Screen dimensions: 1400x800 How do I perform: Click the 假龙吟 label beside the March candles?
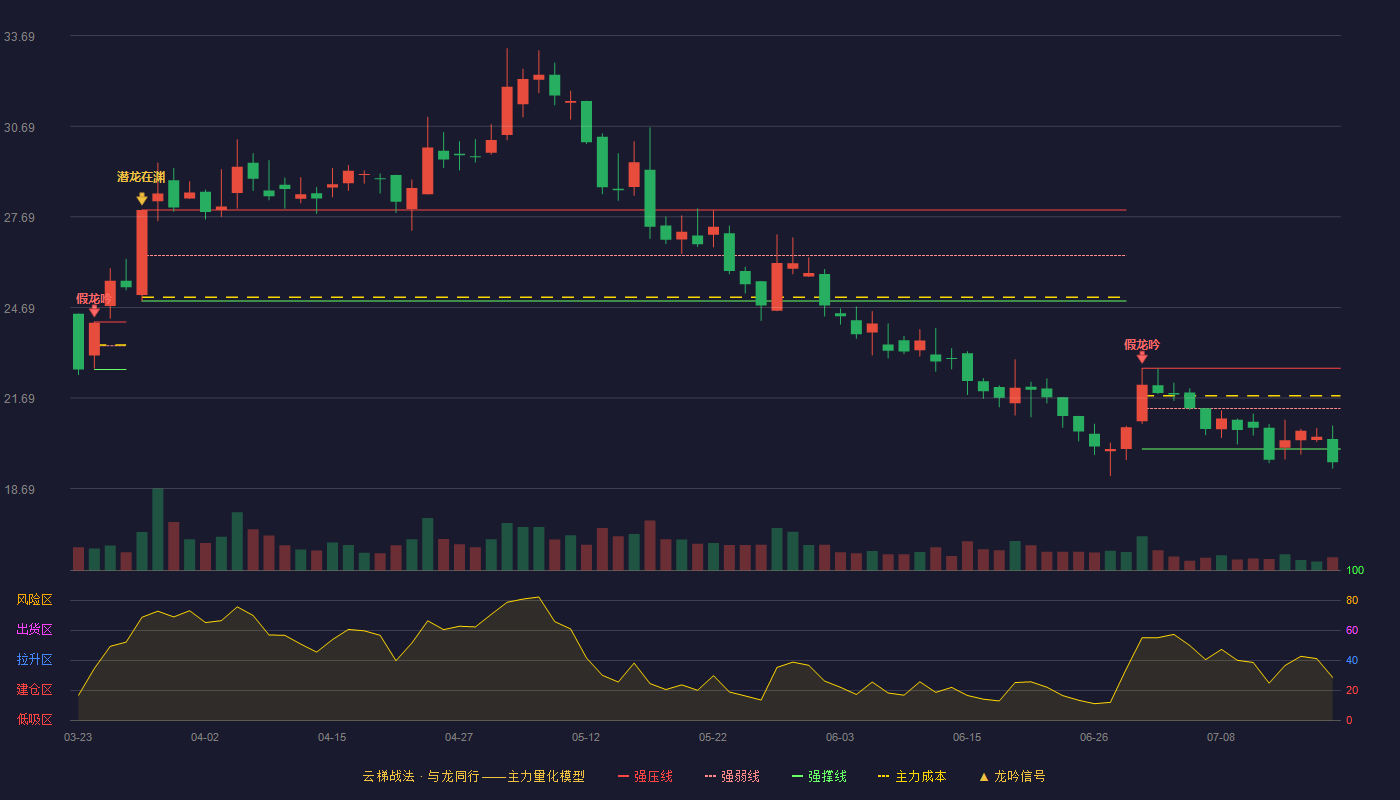94,298
